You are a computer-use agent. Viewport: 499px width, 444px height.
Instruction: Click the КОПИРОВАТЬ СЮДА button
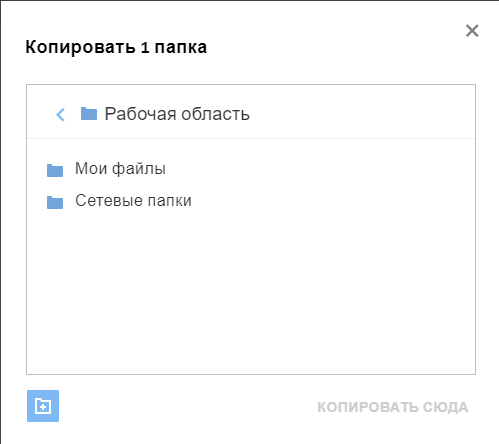click(x=393, y=407)
